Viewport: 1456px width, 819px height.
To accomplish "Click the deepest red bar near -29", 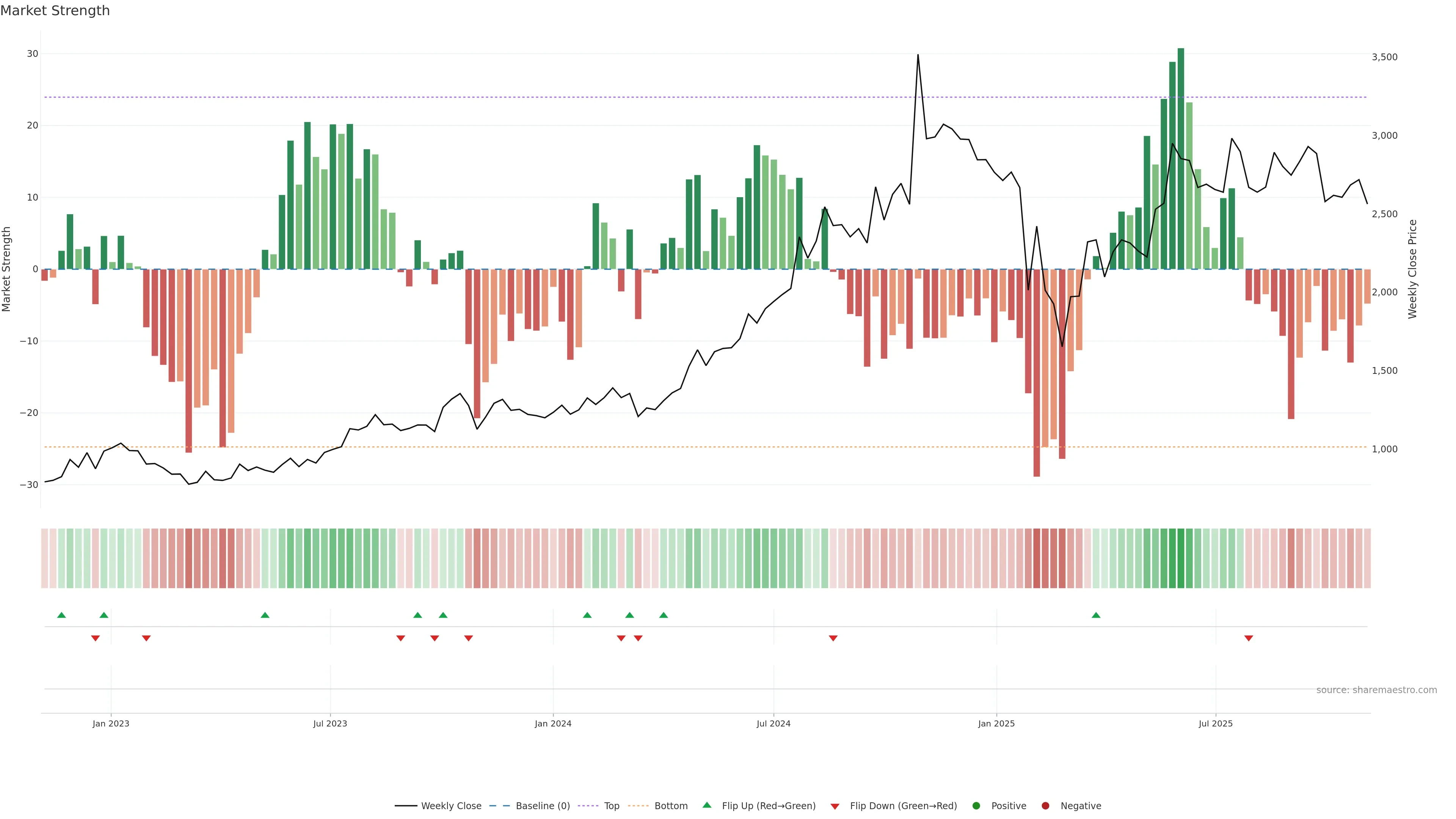I will (1037, 373).
